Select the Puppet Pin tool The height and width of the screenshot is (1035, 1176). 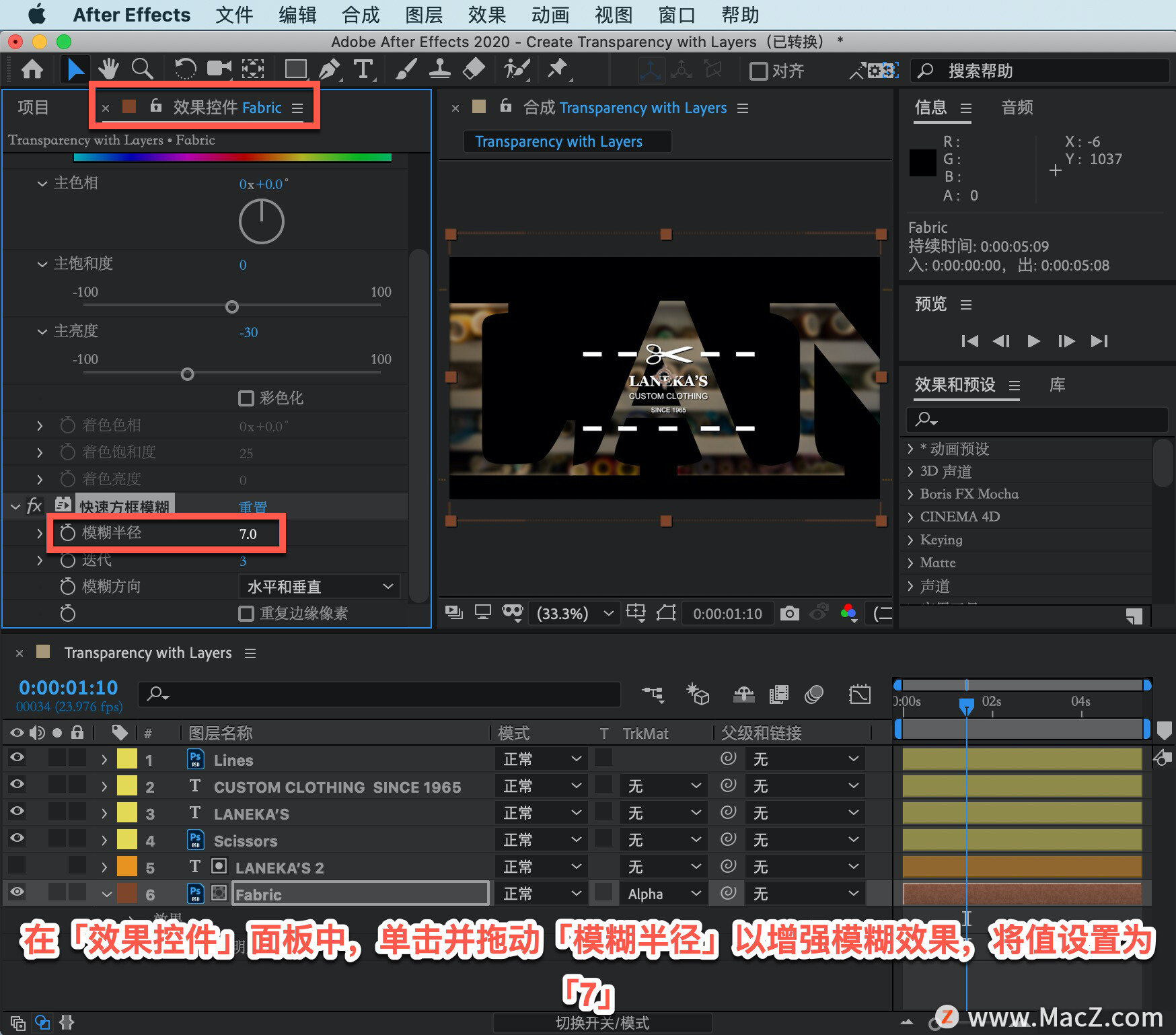click(558, 69)
